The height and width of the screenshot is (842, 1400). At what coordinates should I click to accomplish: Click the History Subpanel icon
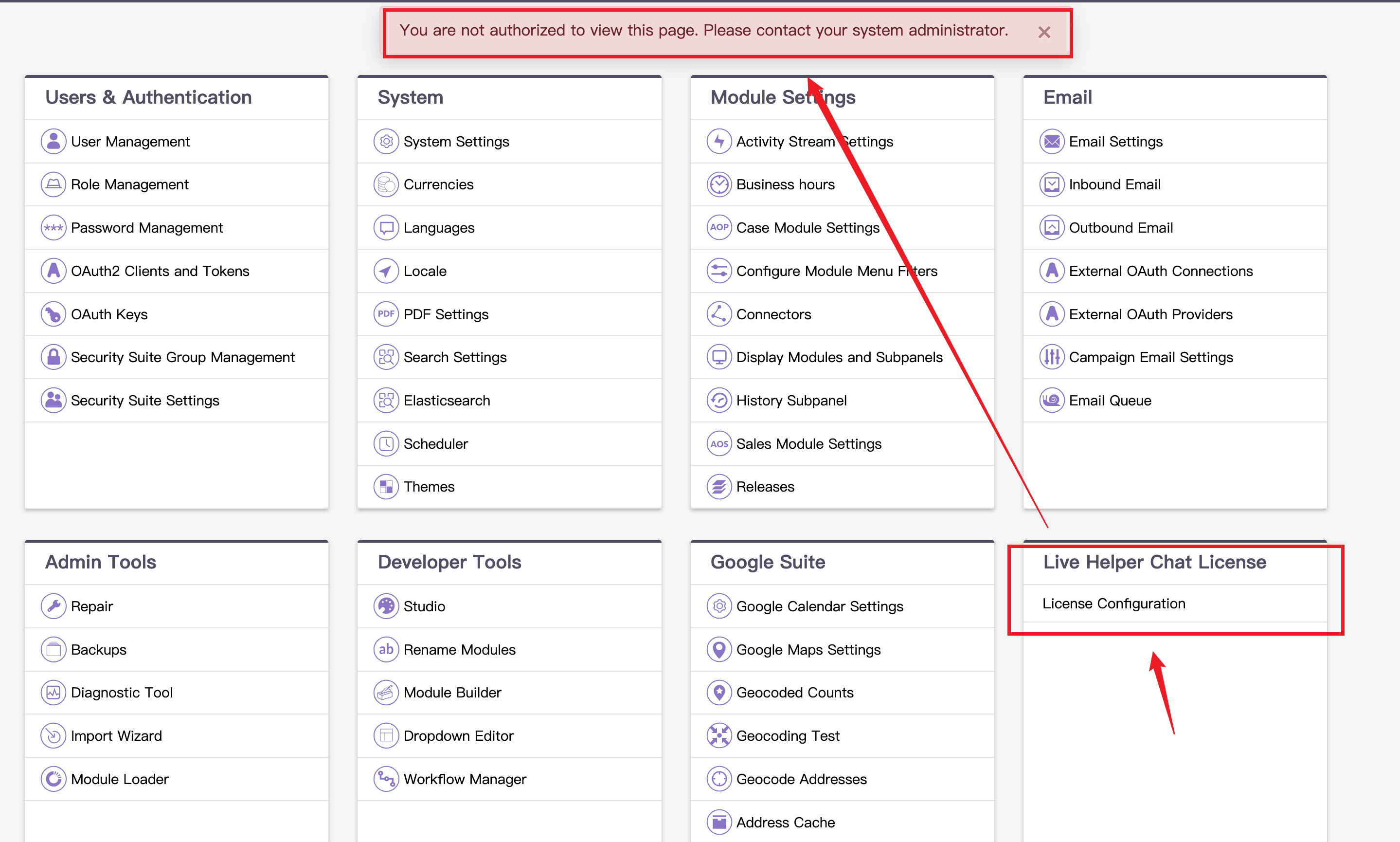(x=719, y=400)
